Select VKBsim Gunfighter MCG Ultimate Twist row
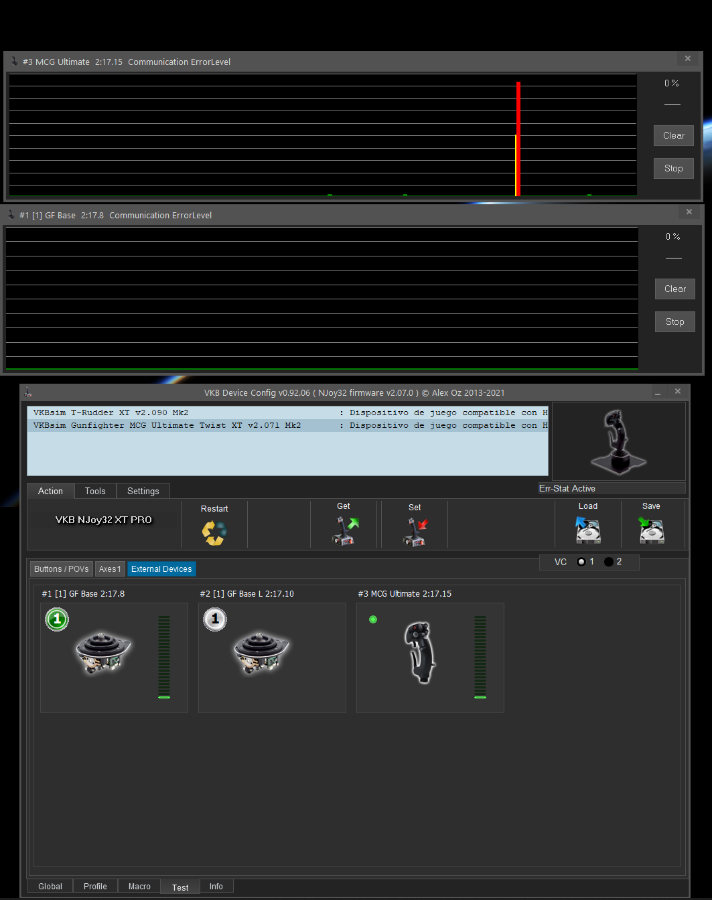This screenshot has height=900, width=712. (288, 425)
